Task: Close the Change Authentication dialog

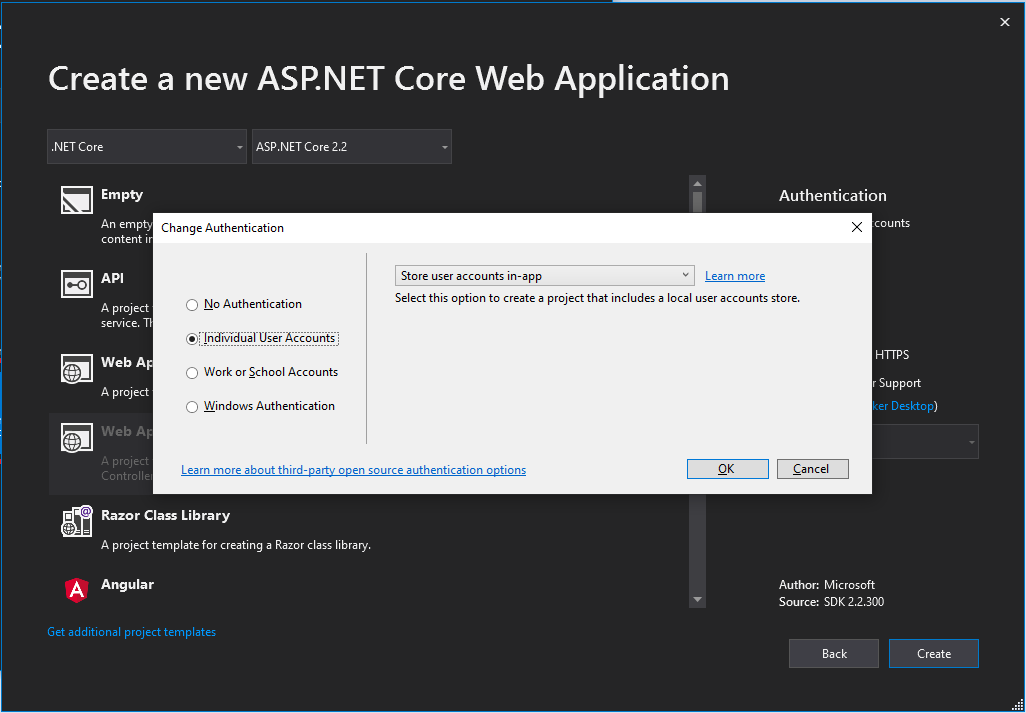Action: click(x=857, y=227)
